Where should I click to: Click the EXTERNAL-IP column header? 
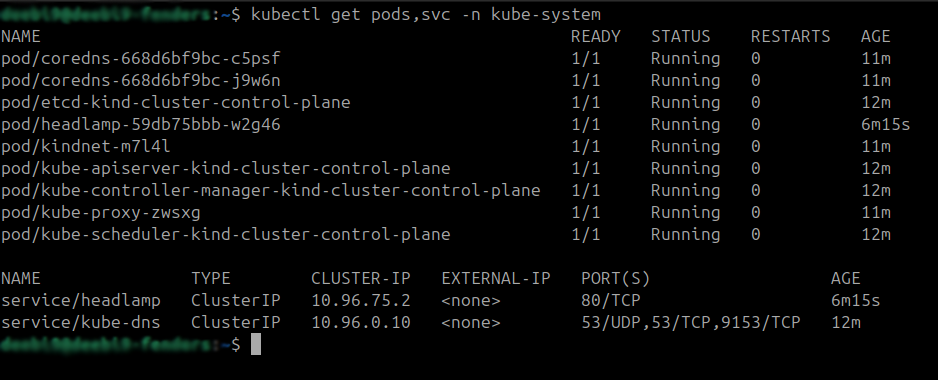click(495, 279)
